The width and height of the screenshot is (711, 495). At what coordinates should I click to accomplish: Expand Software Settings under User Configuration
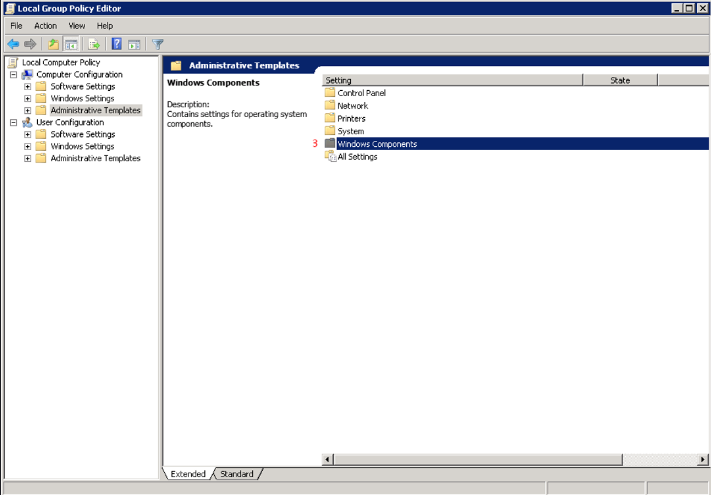(28, 134)
